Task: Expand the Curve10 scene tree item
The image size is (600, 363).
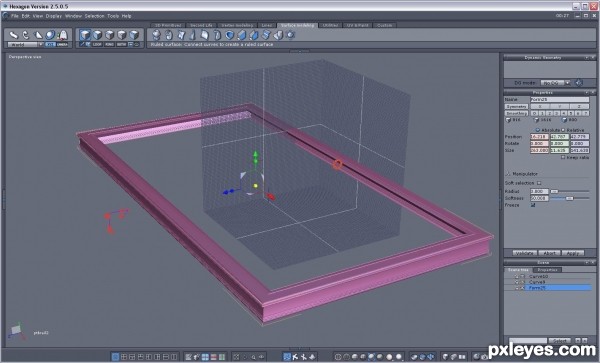Action: 516,276
